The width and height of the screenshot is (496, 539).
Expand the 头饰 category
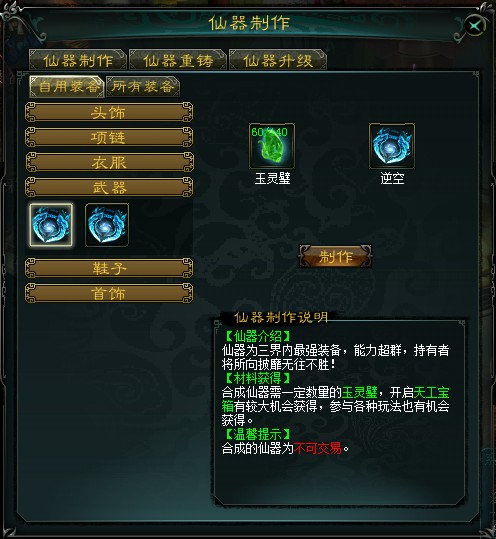pyautogui.click(x=109, y=112)
